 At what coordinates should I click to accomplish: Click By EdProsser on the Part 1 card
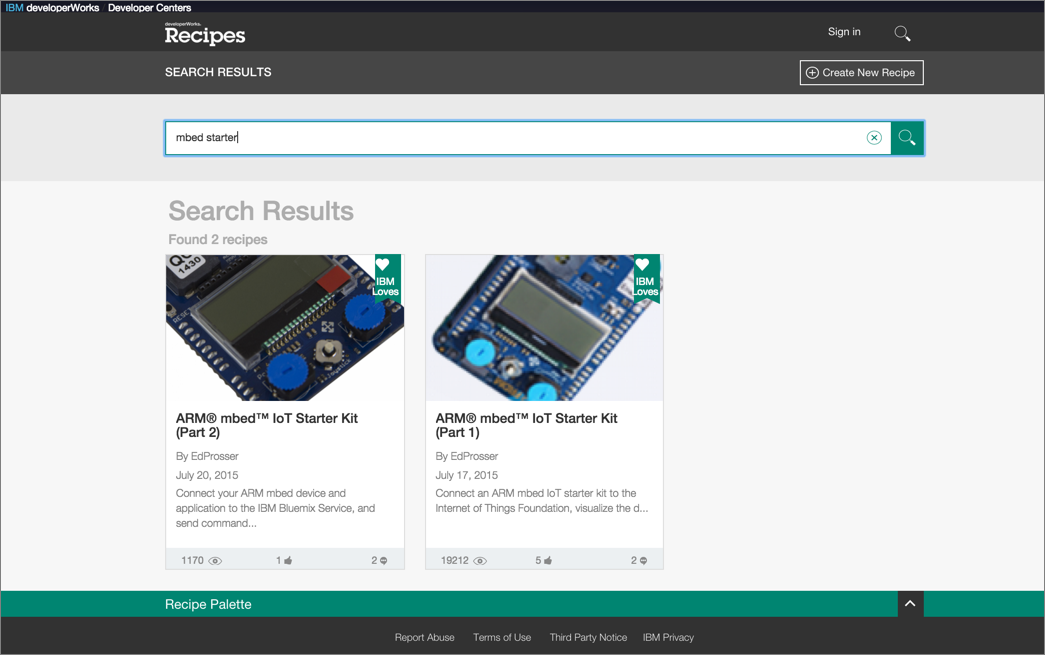(x=467, y=456)
